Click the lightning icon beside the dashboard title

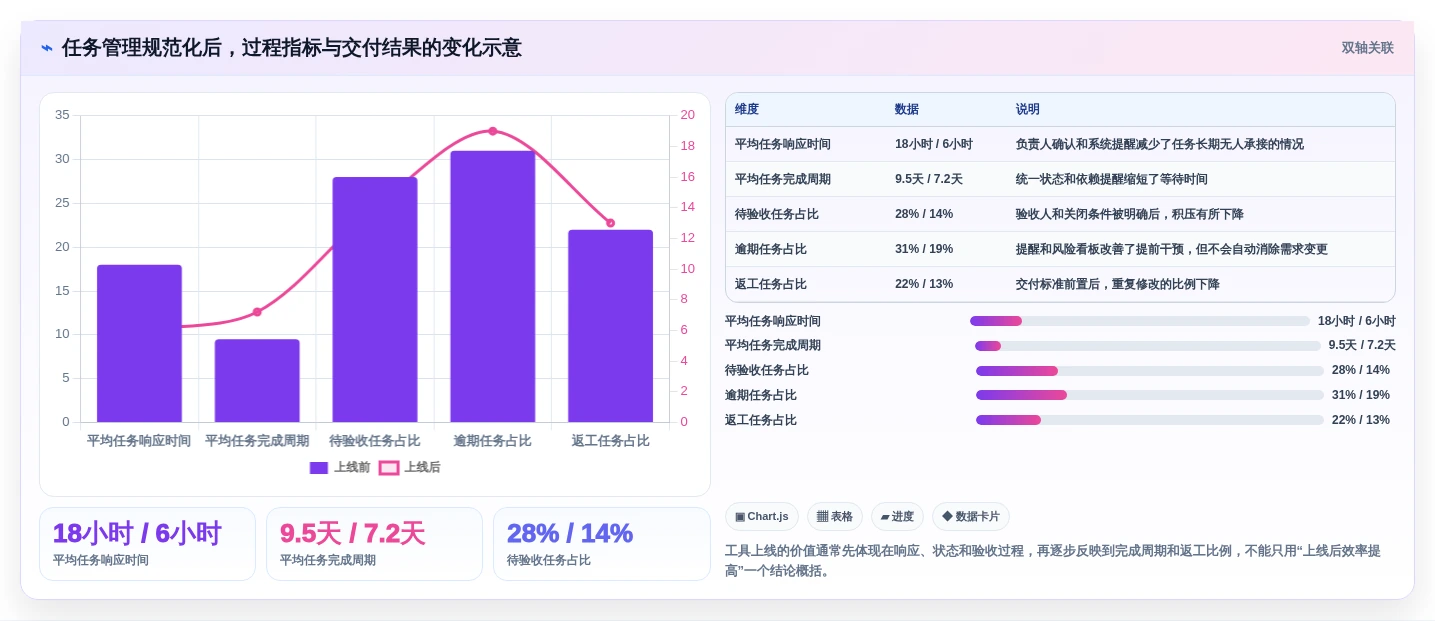click(47, 48)
